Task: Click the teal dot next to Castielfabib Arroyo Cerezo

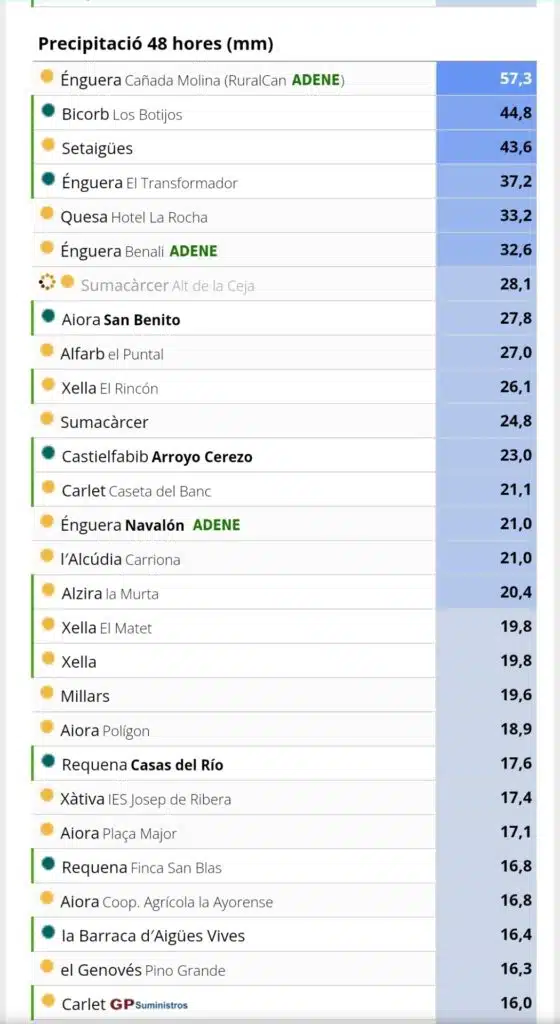Action: click(x=48, y=453)
